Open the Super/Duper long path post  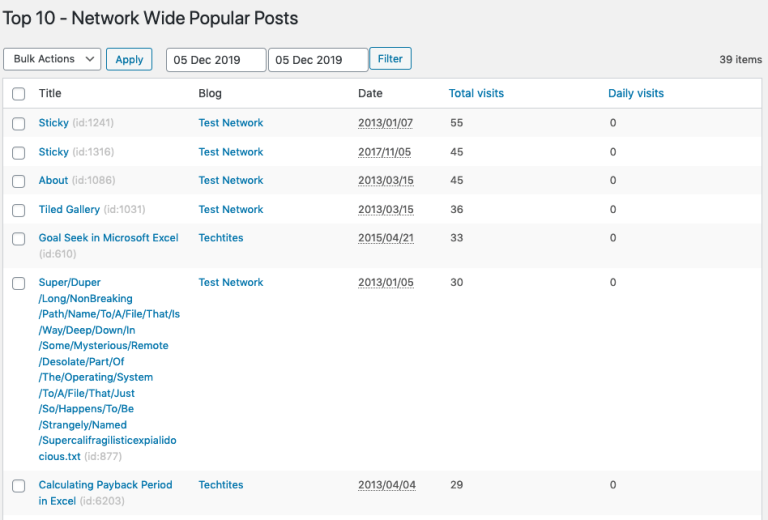pos(109,369)
